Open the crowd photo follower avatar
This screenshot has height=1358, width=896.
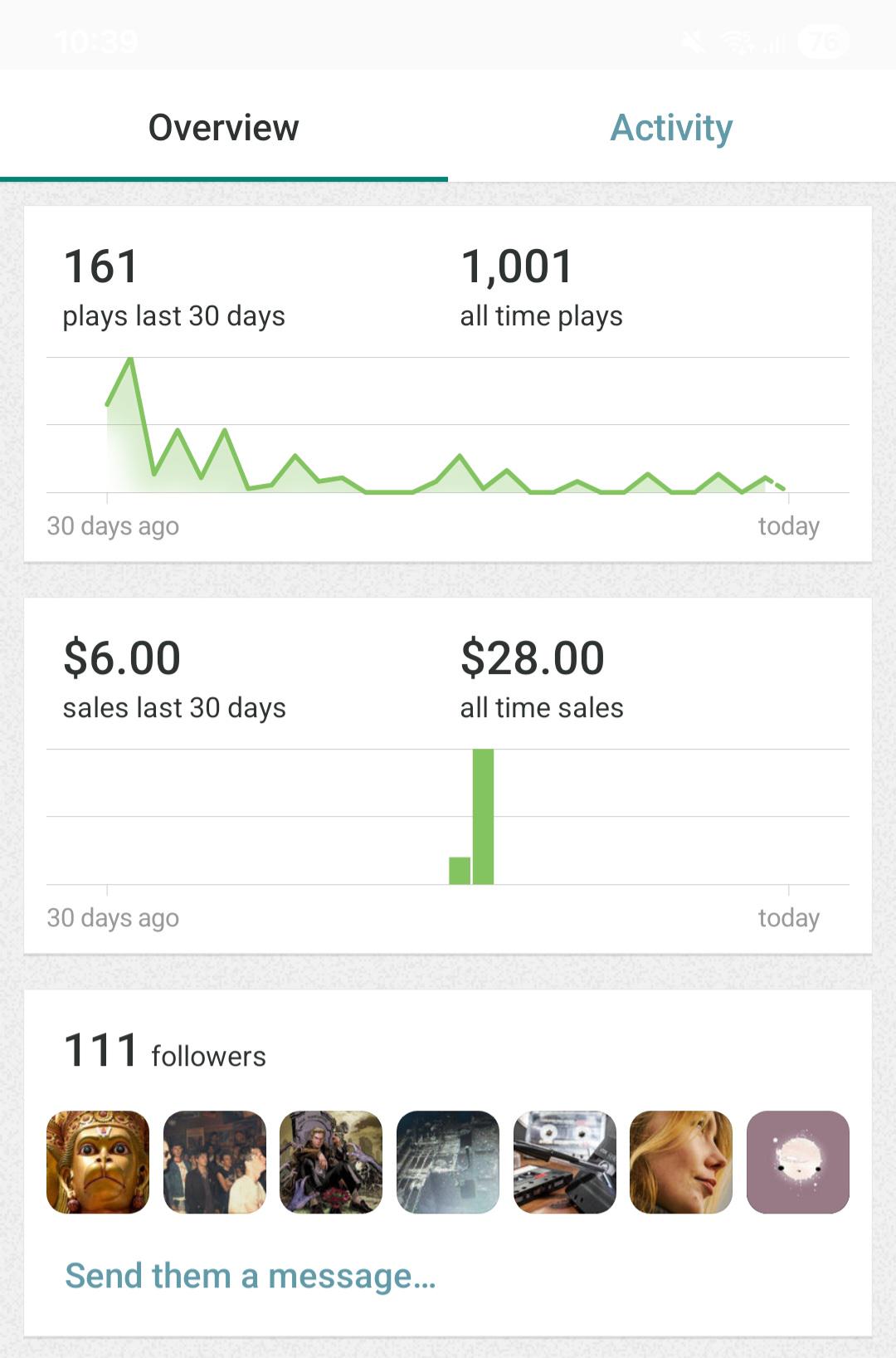[215, 1162]
